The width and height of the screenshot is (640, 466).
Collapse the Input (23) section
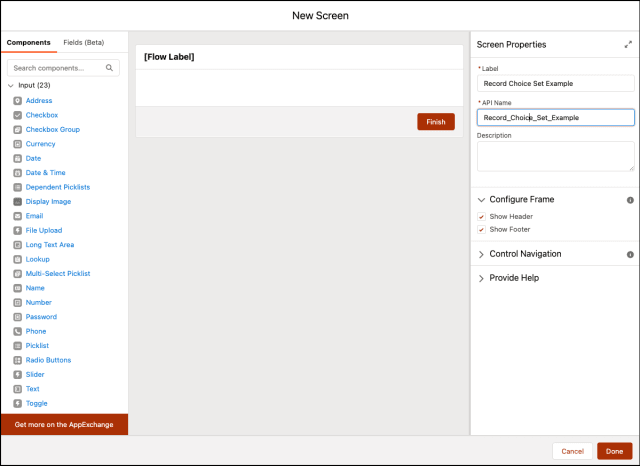11,86
